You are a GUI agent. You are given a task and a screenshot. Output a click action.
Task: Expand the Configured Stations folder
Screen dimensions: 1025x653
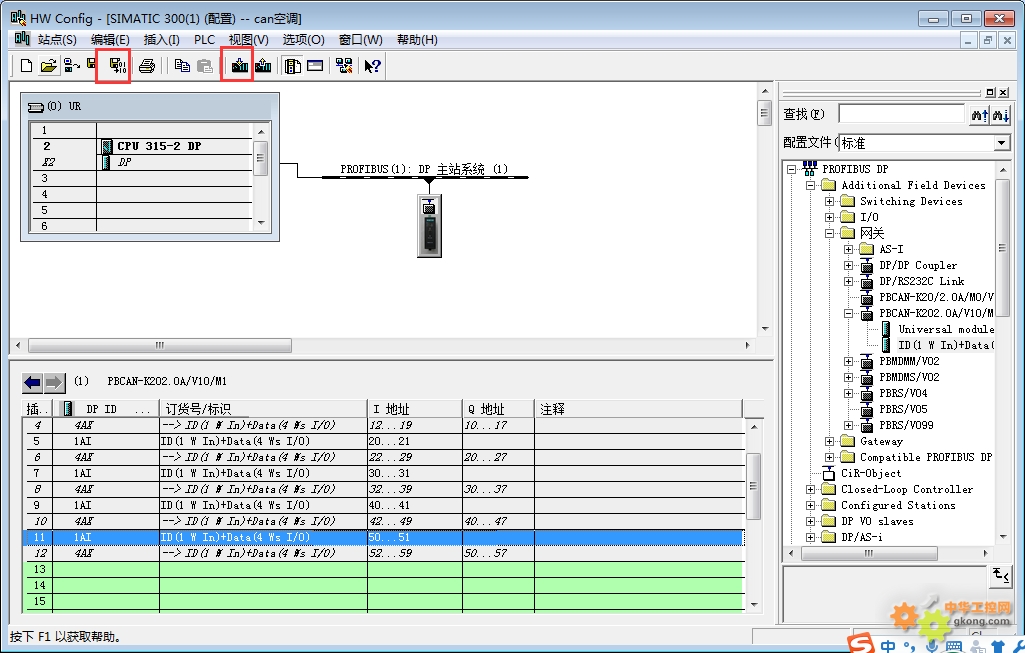point(811,505)
